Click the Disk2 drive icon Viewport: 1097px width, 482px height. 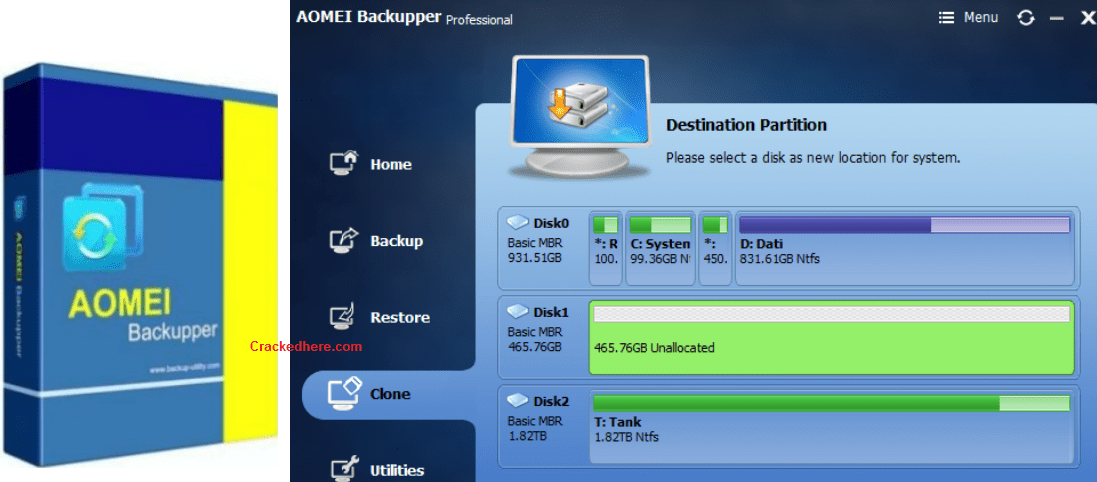click(x=518, y=401)
